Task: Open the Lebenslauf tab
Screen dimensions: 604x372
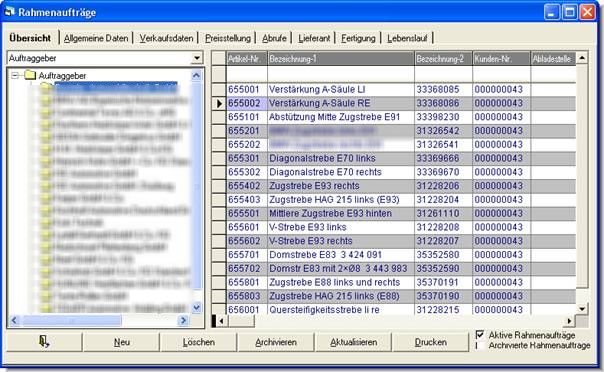Action: coord(407,38)
